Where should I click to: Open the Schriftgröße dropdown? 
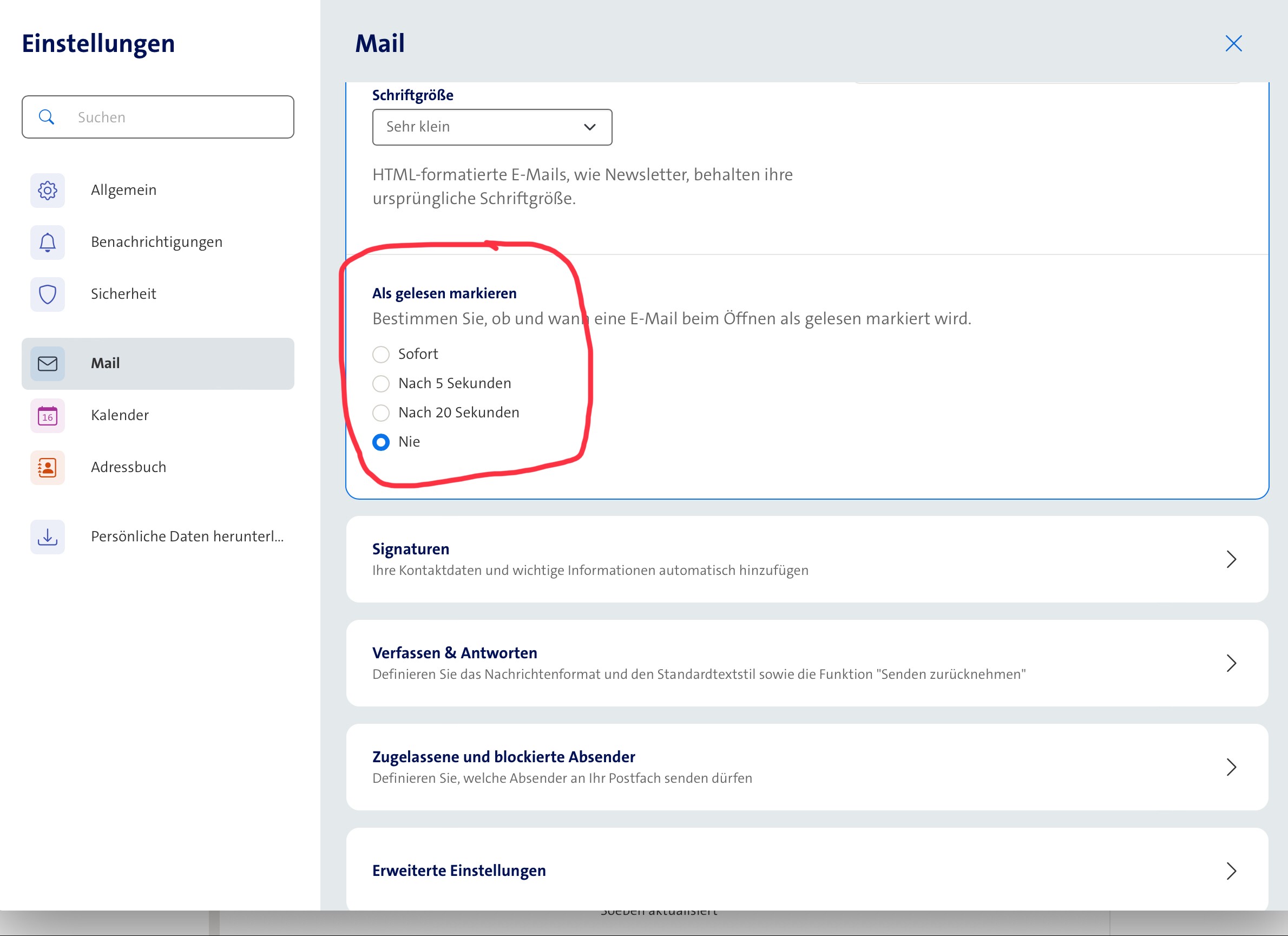click(x=492, y=127)
